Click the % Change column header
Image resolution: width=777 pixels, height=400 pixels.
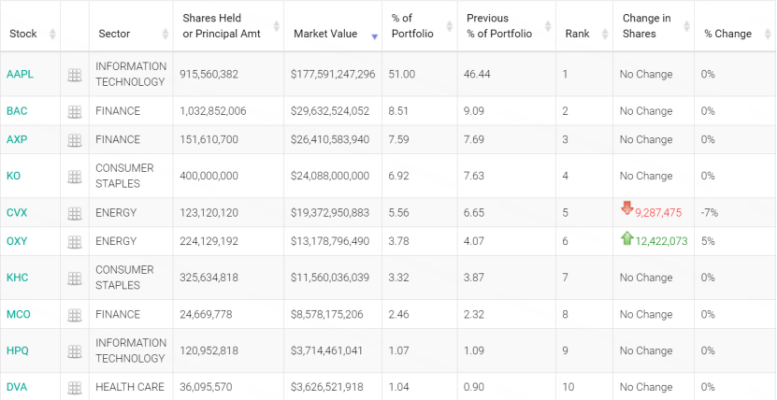(728, 34)
